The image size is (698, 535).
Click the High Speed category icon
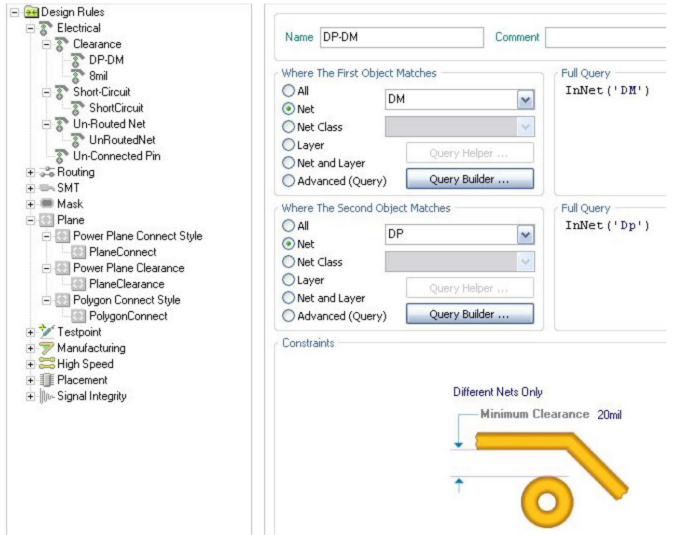pyautogui.click(x=46, y=364)
